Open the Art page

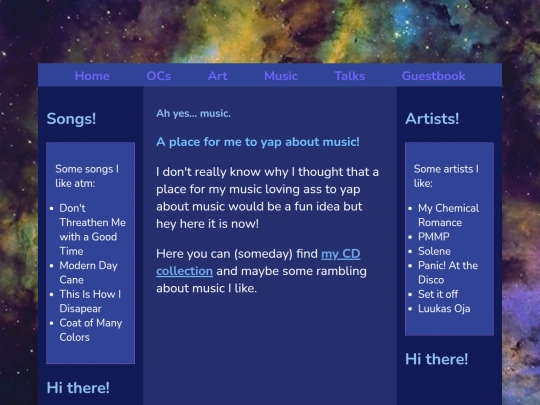click(x=217, y=76)
